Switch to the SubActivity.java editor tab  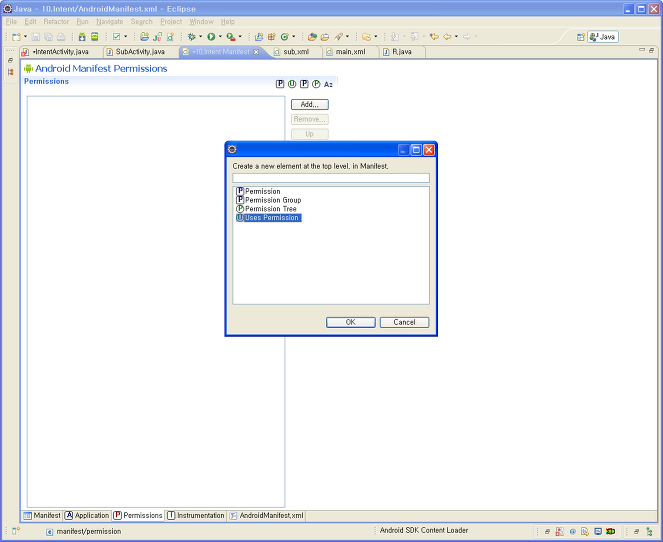(x=140, y=52)
